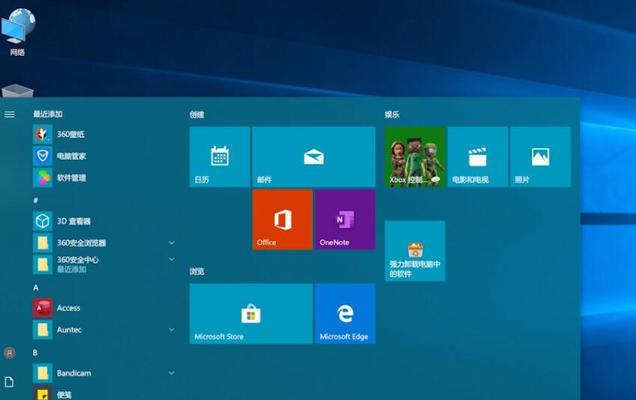Open the 360安全中心 folder icon
Viewport: 636px width, 400px height.
tap(43, 264)
